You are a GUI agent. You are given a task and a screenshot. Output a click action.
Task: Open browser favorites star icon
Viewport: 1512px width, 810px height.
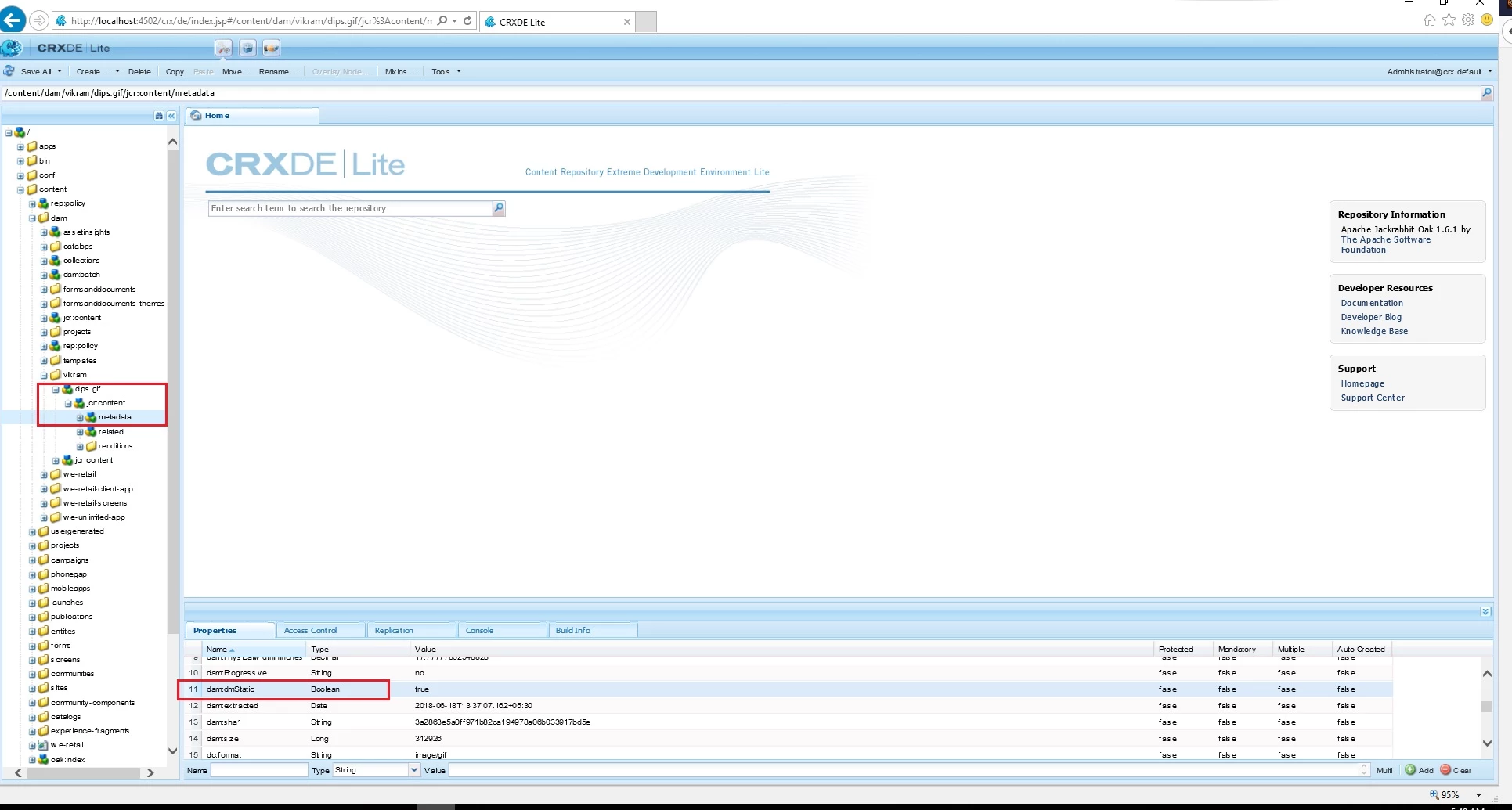click(x=1449, y=20)
